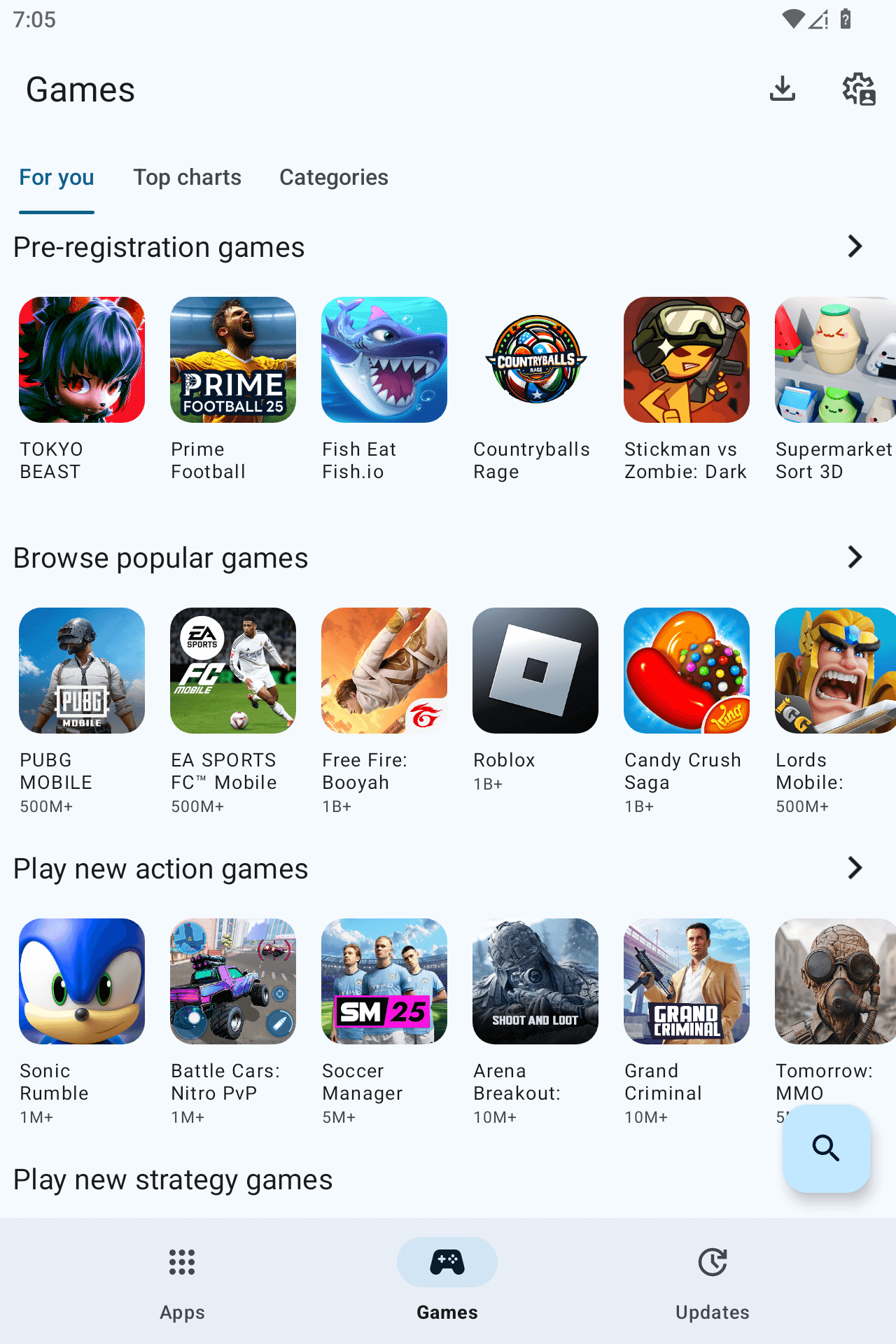Open the settings gear with lock icon

(x=859, y=89)
